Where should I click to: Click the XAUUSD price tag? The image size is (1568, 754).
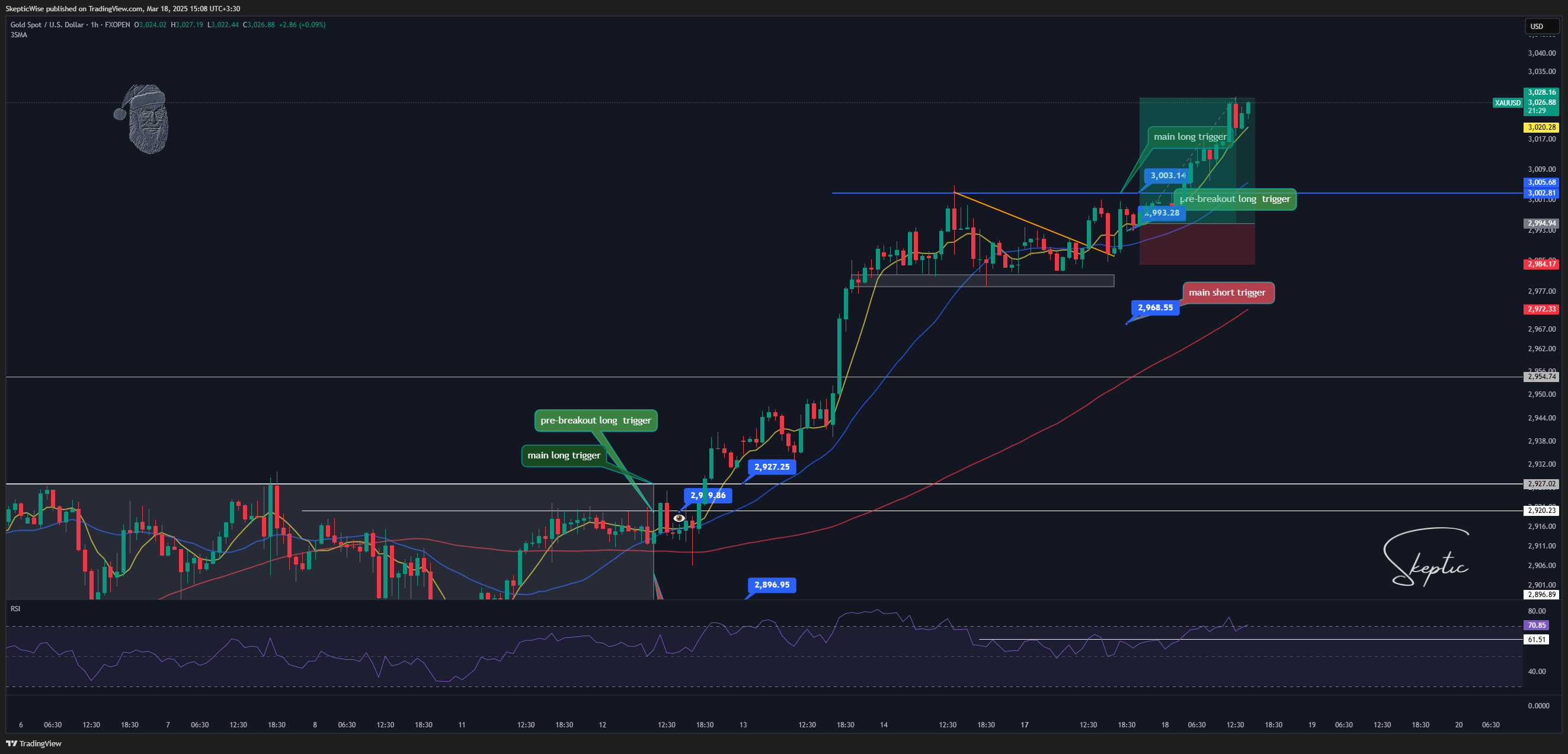coord(1507,103)
